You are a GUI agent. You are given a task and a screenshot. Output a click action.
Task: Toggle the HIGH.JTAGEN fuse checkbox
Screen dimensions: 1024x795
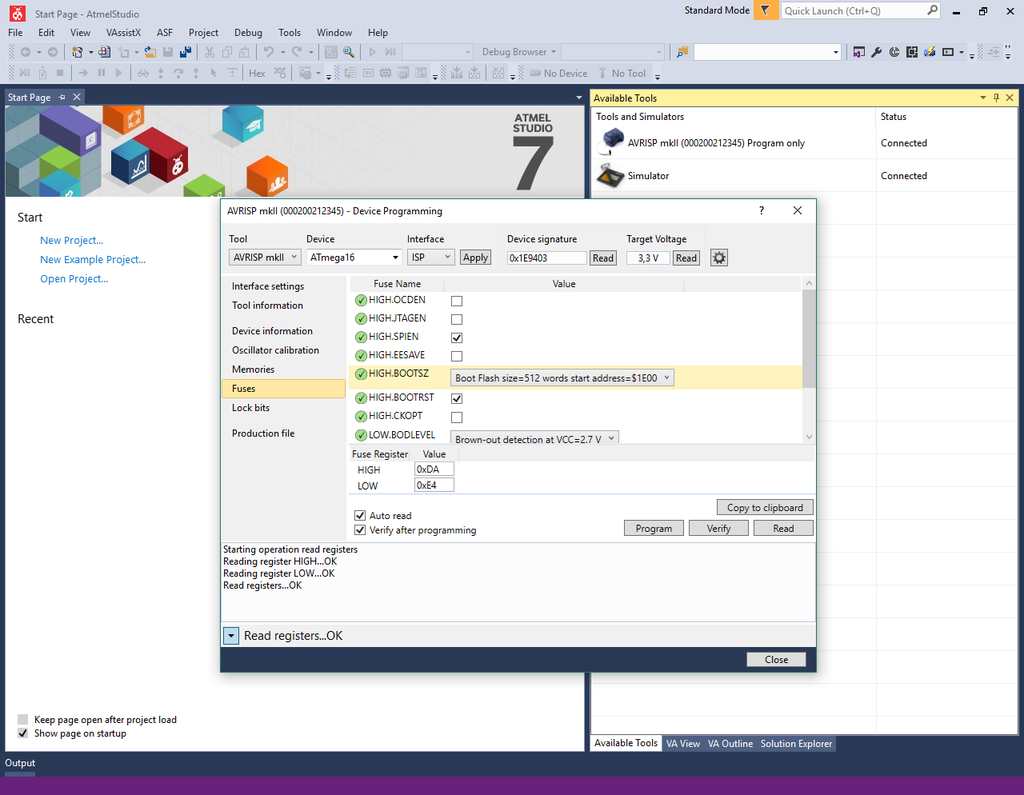[456, 319]
